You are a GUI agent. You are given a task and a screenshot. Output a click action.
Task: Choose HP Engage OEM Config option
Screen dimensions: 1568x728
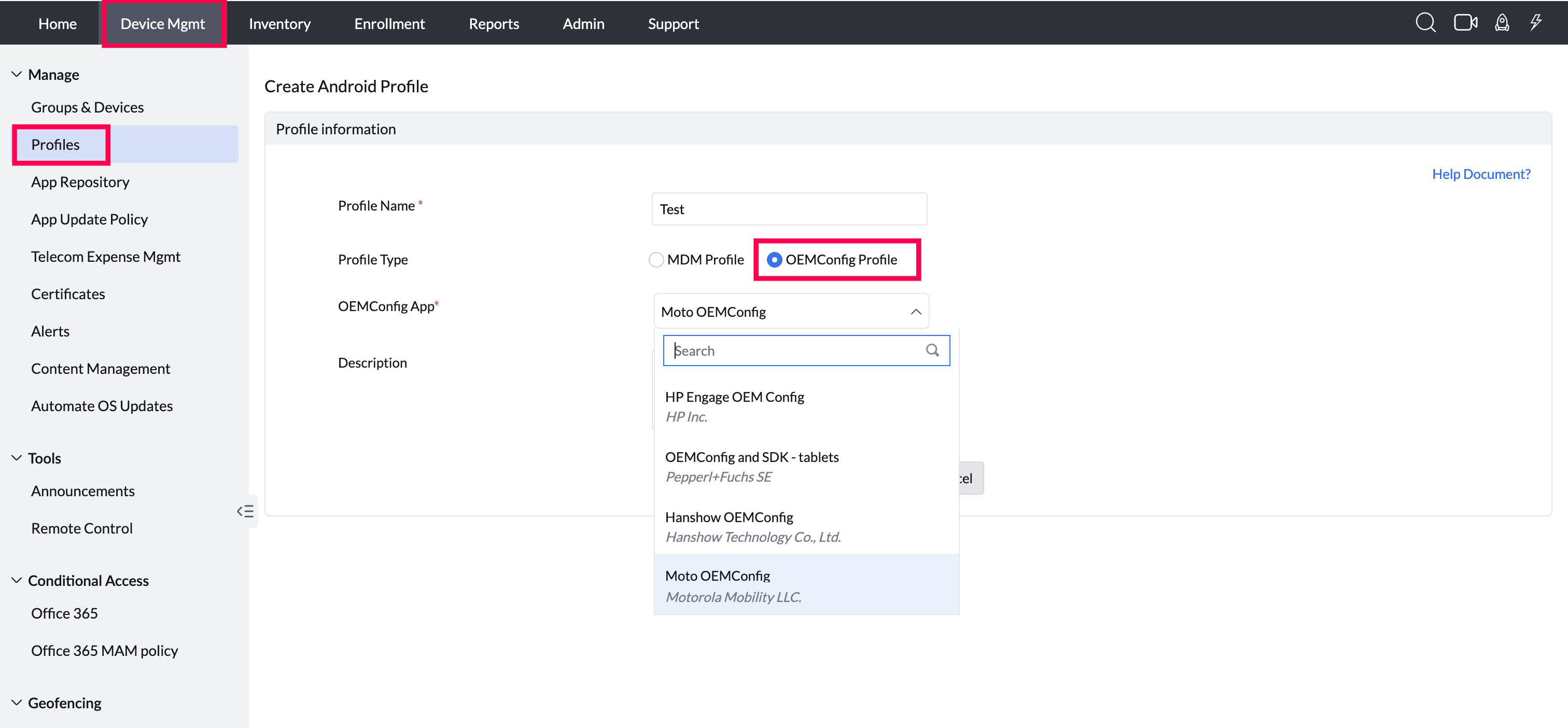pos(806,406)
